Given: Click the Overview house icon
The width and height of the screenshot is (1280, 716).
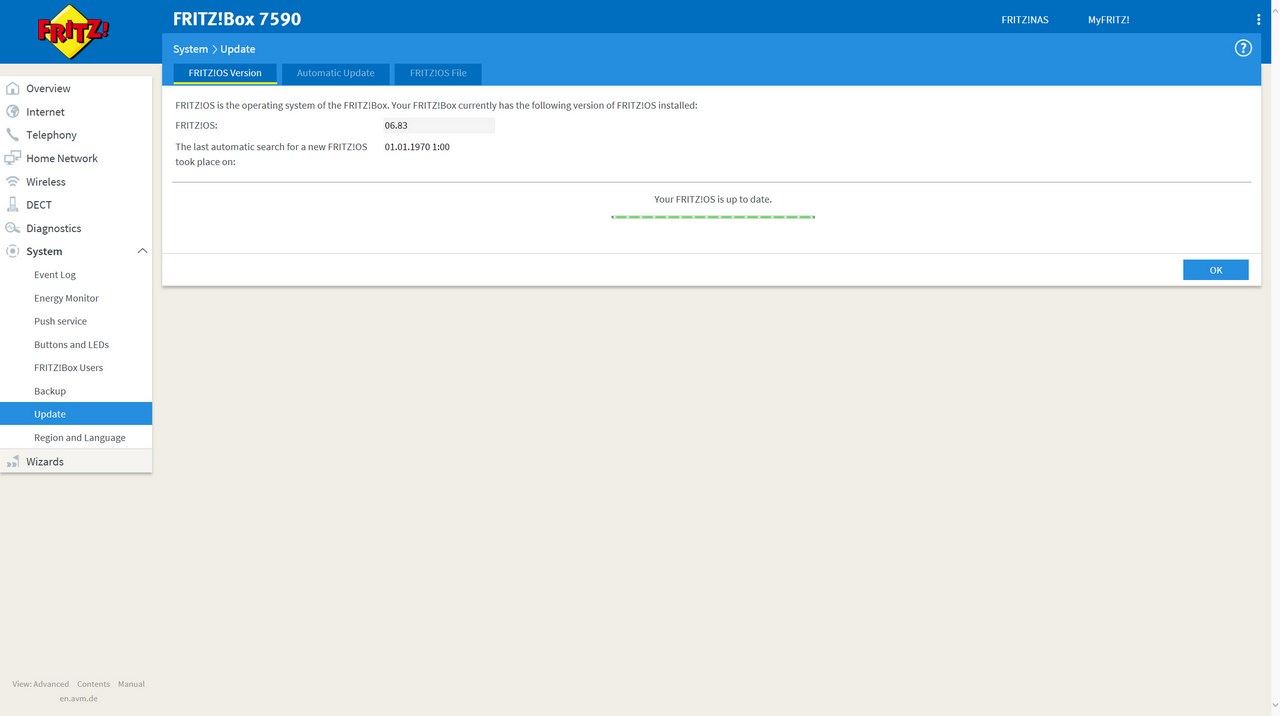Looking at the screenshot, I should (x=13, y=88).
